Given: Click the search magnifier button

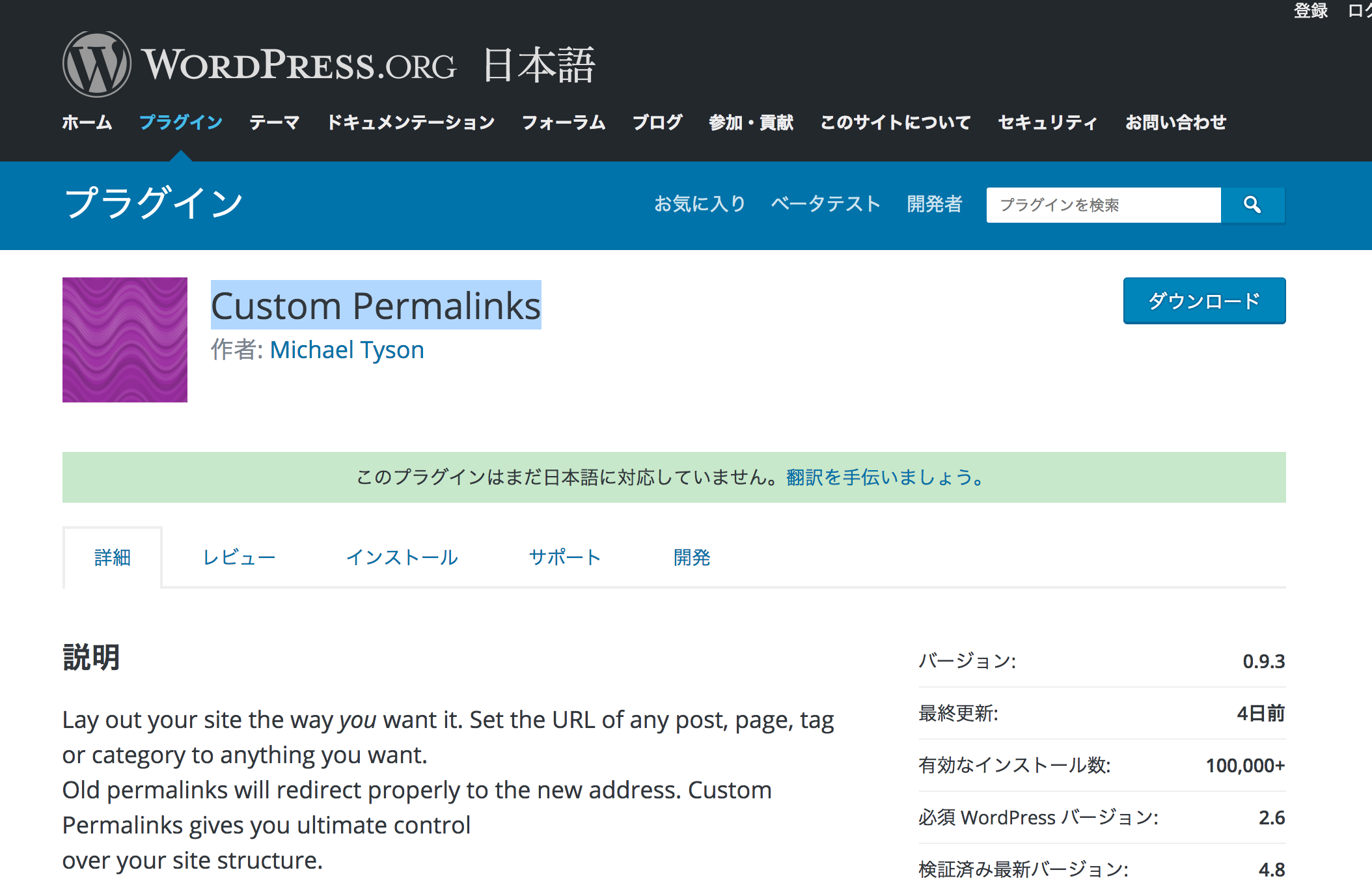Looking at the screenshot, I should (1252, 205).
